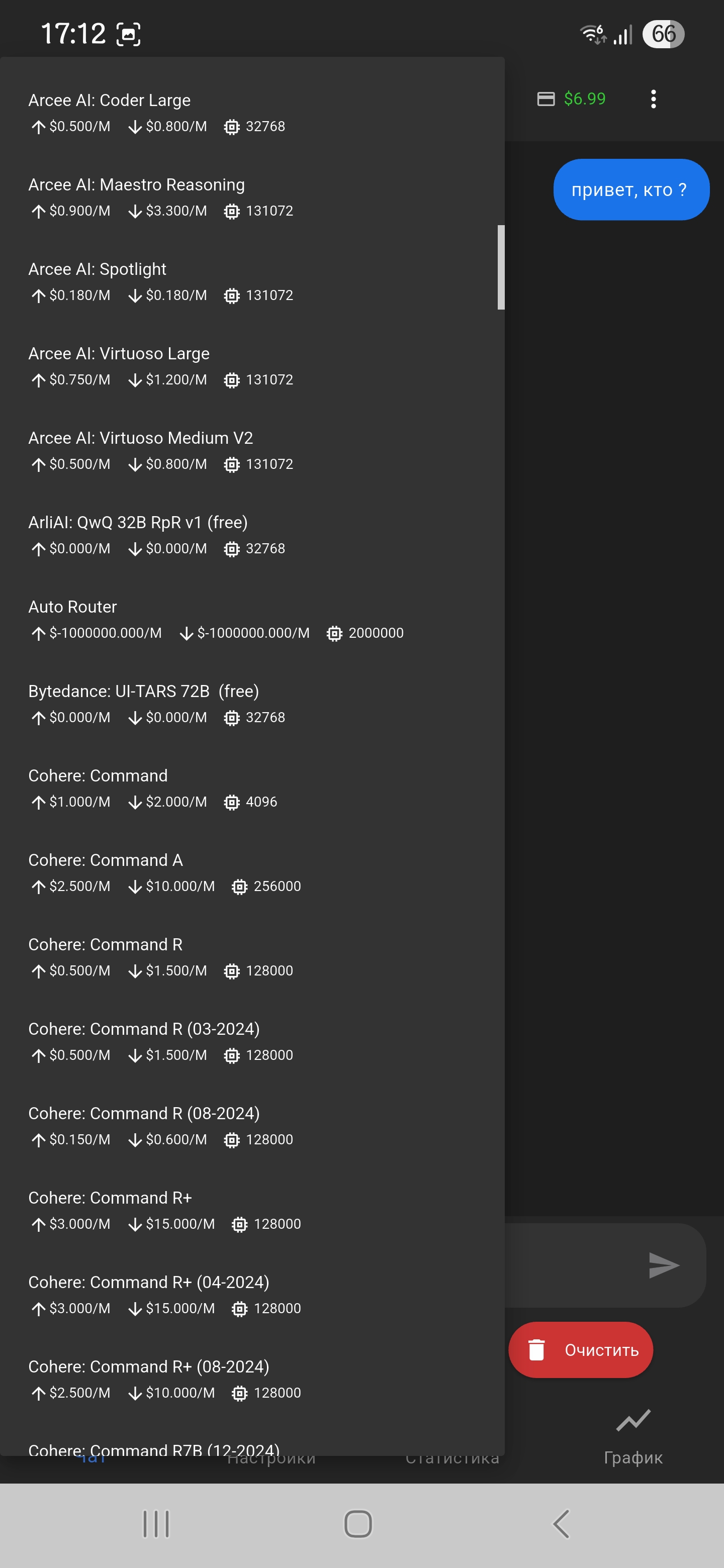
Task: Tap the $6.99 balance amount
Action: click(x=585, y=99)
